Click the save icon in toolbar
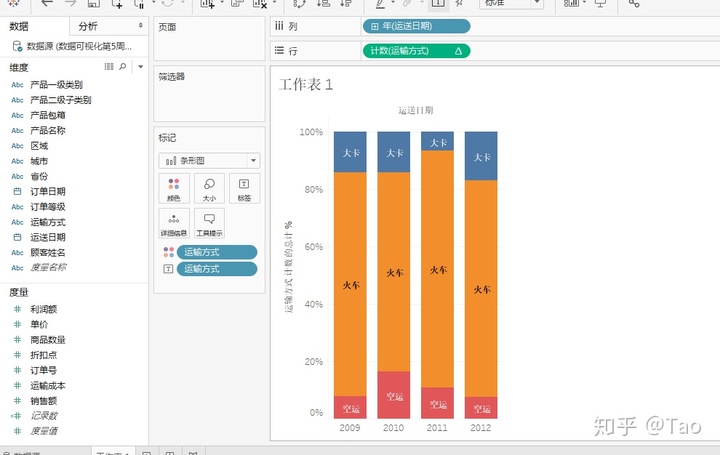 pos(94,3)
